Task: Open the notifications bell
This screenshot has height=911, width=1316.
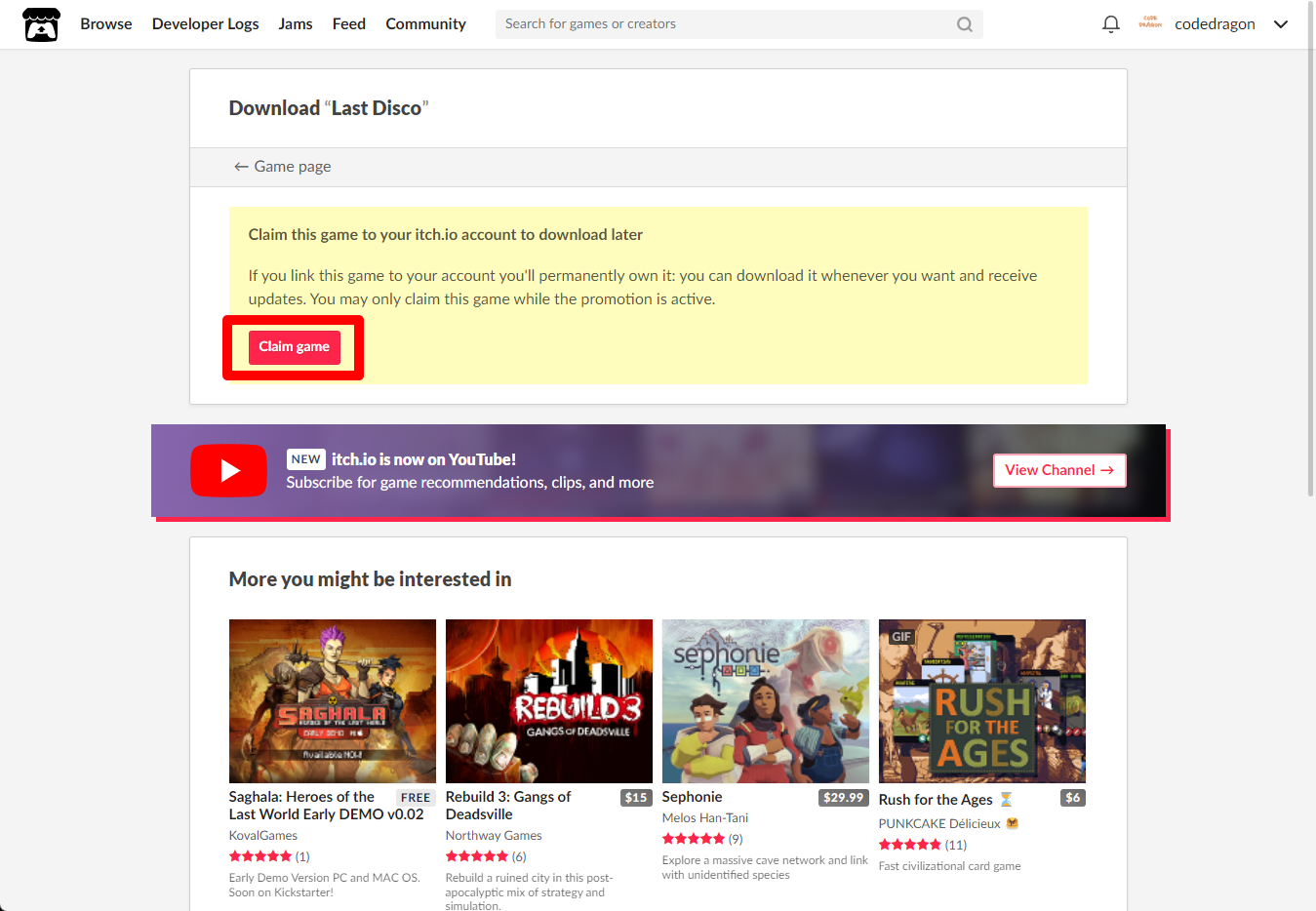Action: pos(1110,24)
